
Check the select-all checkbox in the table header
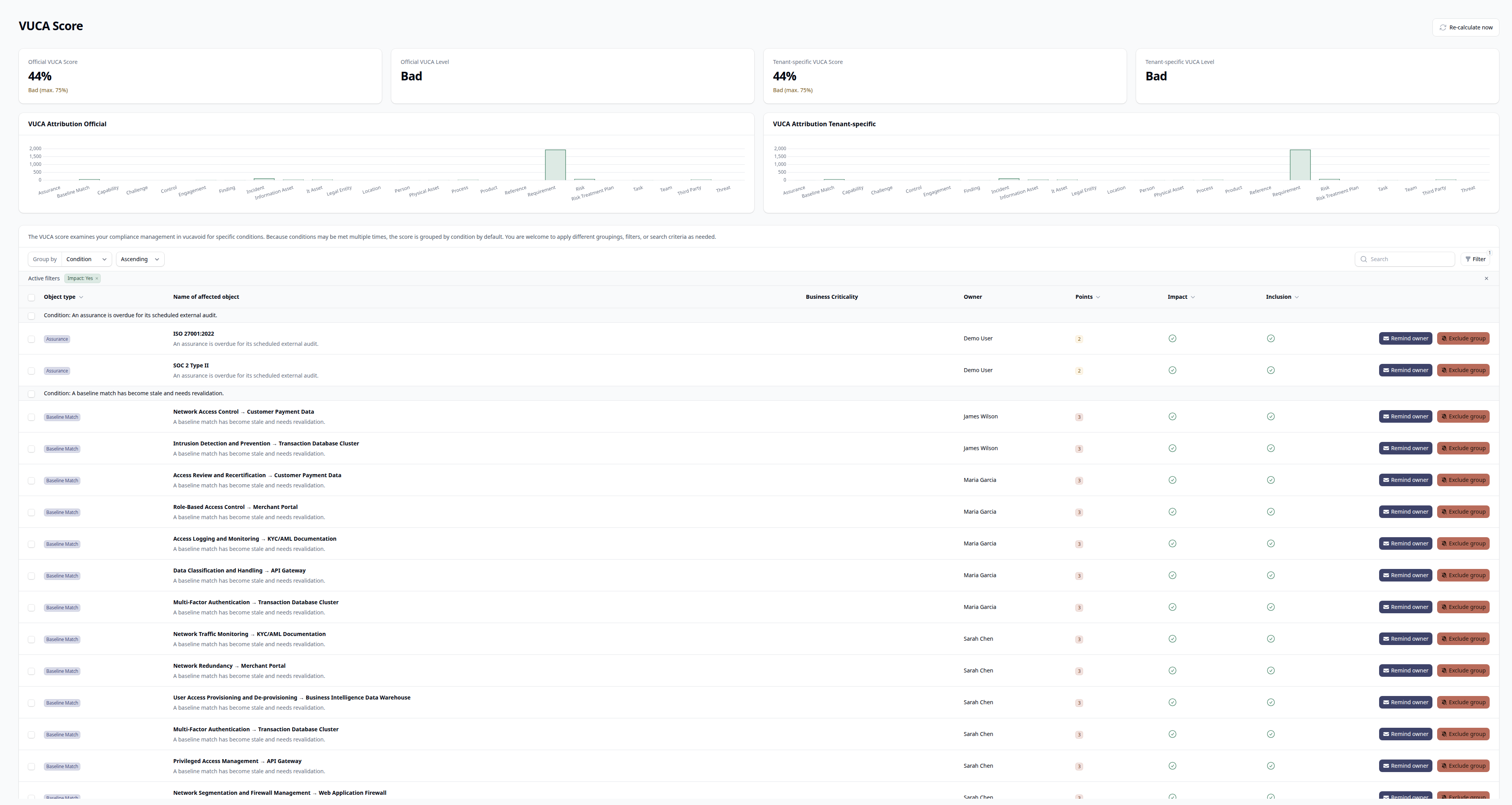tap(31, 298)
